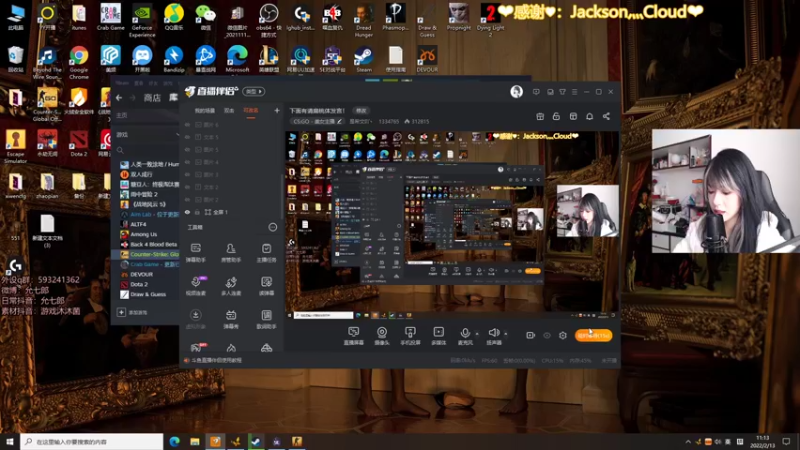Open the 库 library tab in Steam

pos(173,97)
